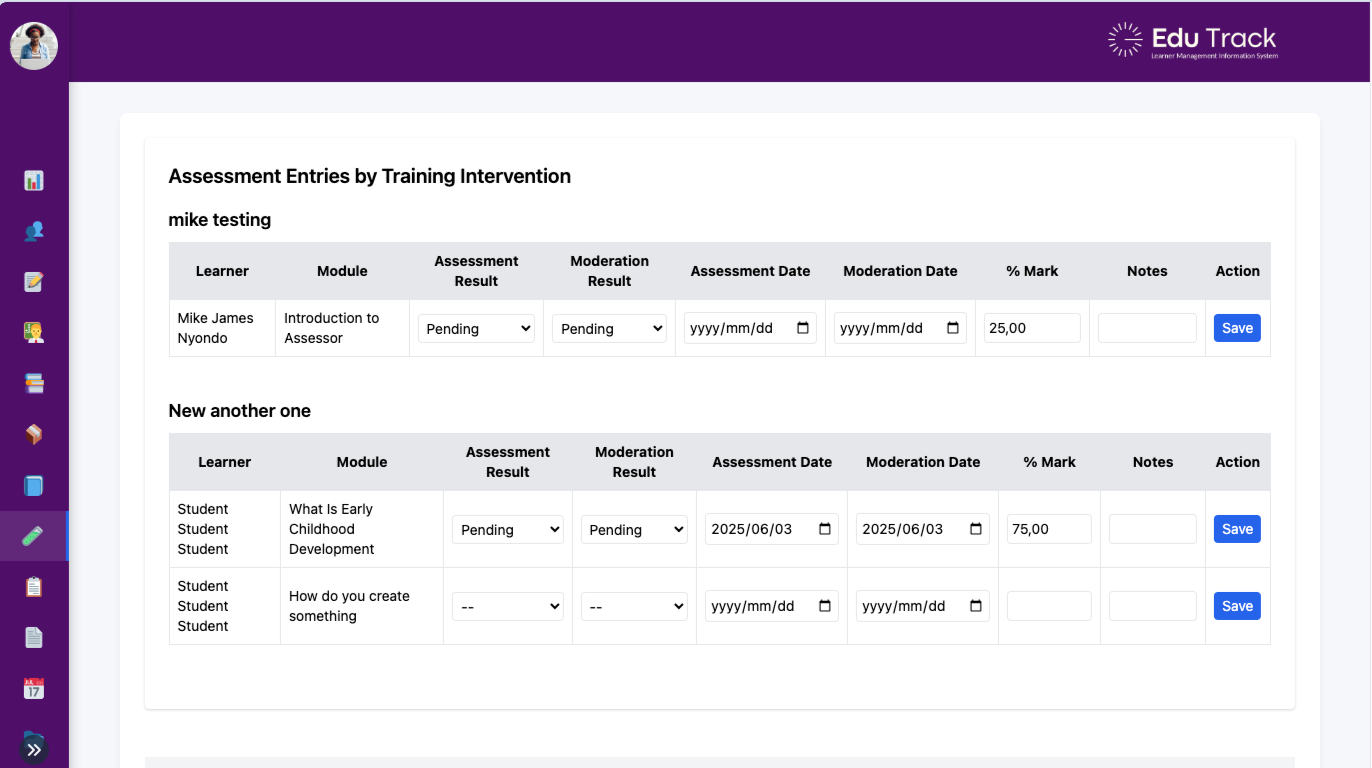The width and height of the screenshot is (1372, 768).
Task: Click the clipboard icon in sidebar
Action: tap(34, 587)
